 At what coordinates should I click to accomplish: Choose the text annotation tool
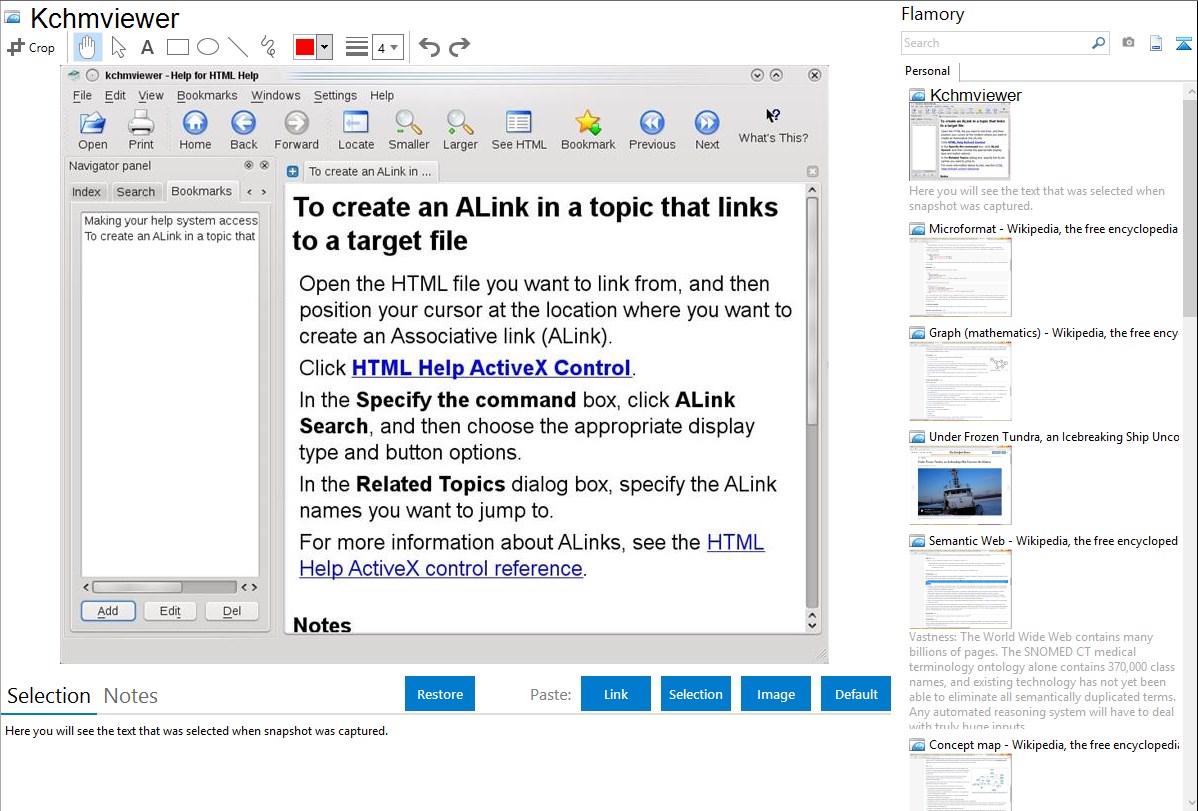(x=147, y=47)
